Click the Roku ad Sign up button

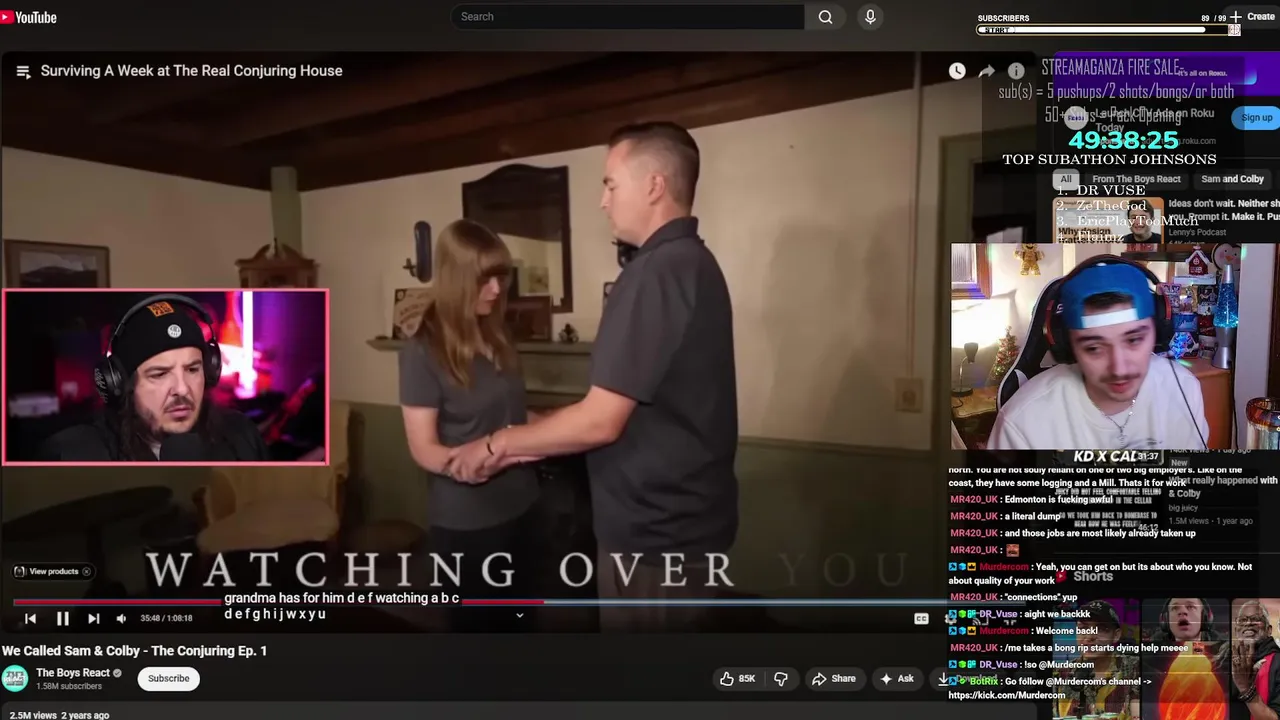1256,117
